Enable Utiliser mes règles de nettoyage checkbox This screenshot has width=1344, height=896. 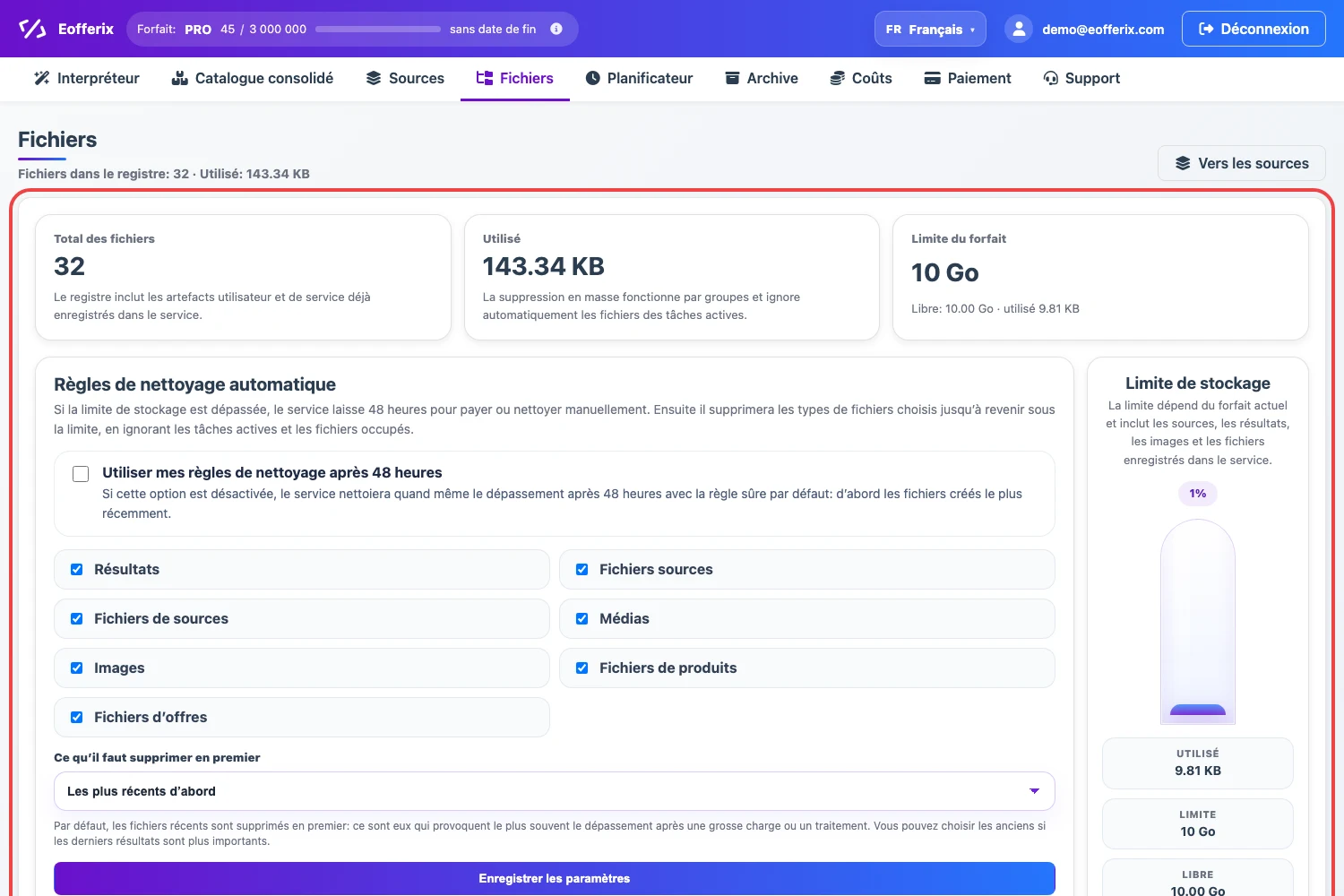coord(81,474)
